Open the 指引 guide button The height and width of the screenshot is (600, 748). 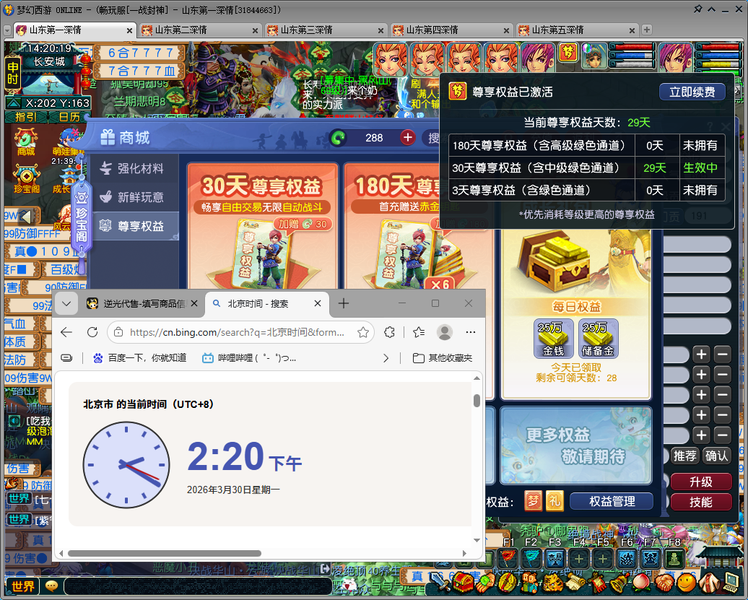(x=26, y=117)
